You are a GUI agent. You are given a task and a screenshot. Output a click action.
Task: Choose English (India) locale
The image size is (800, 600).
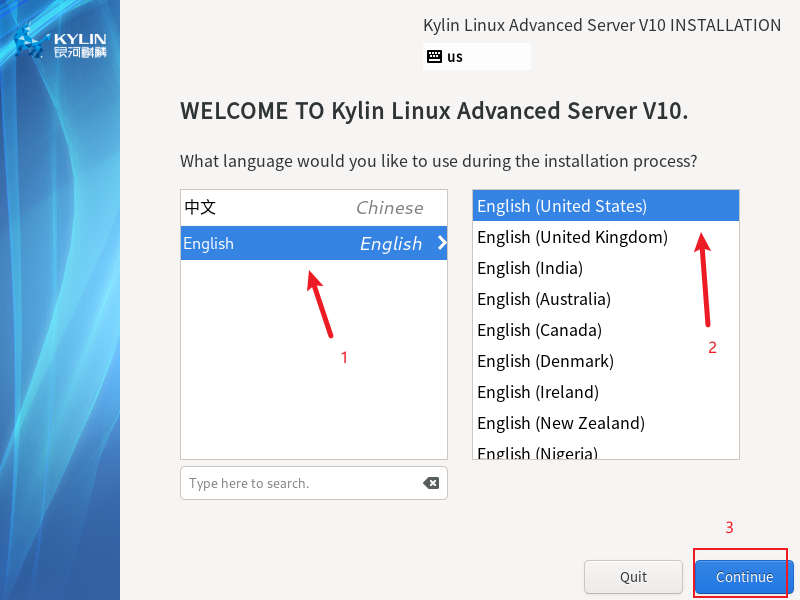tap(606, 268)
